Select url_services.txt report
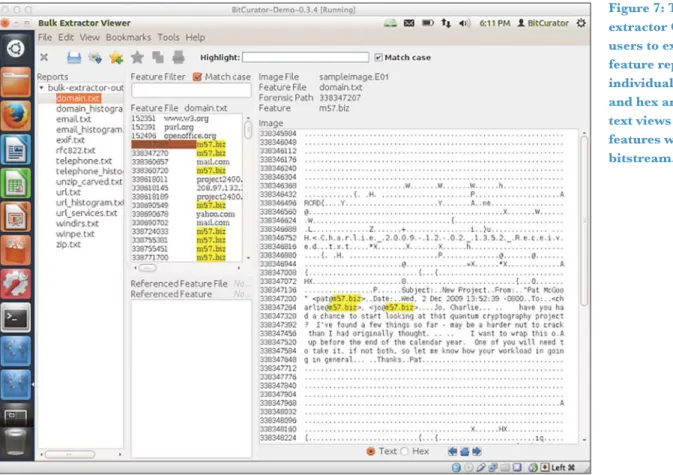This screenshot has height=475, width=673. click(87, 213)
